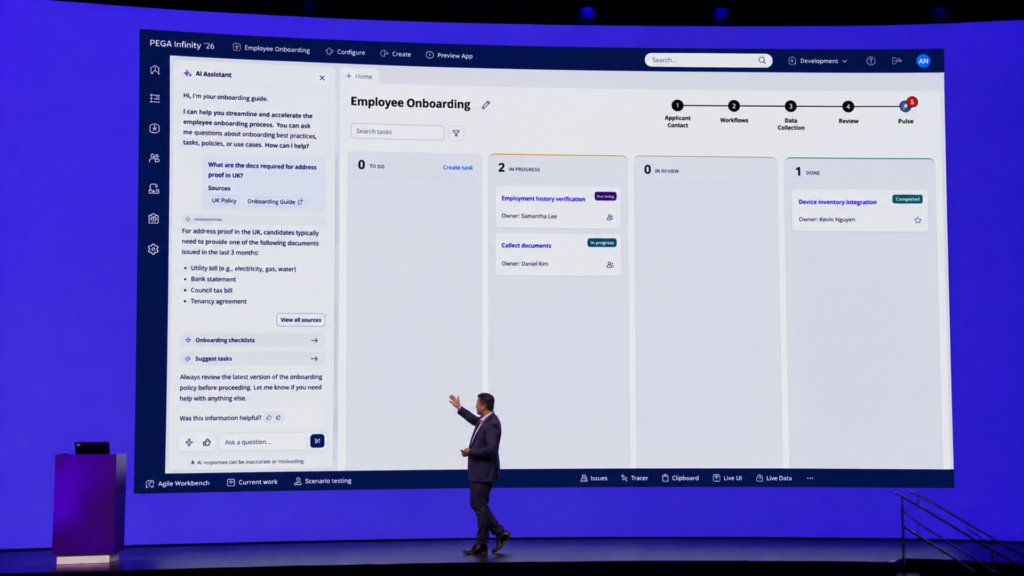
Task: Click the search magnifier icon
Action: [762, 60]
